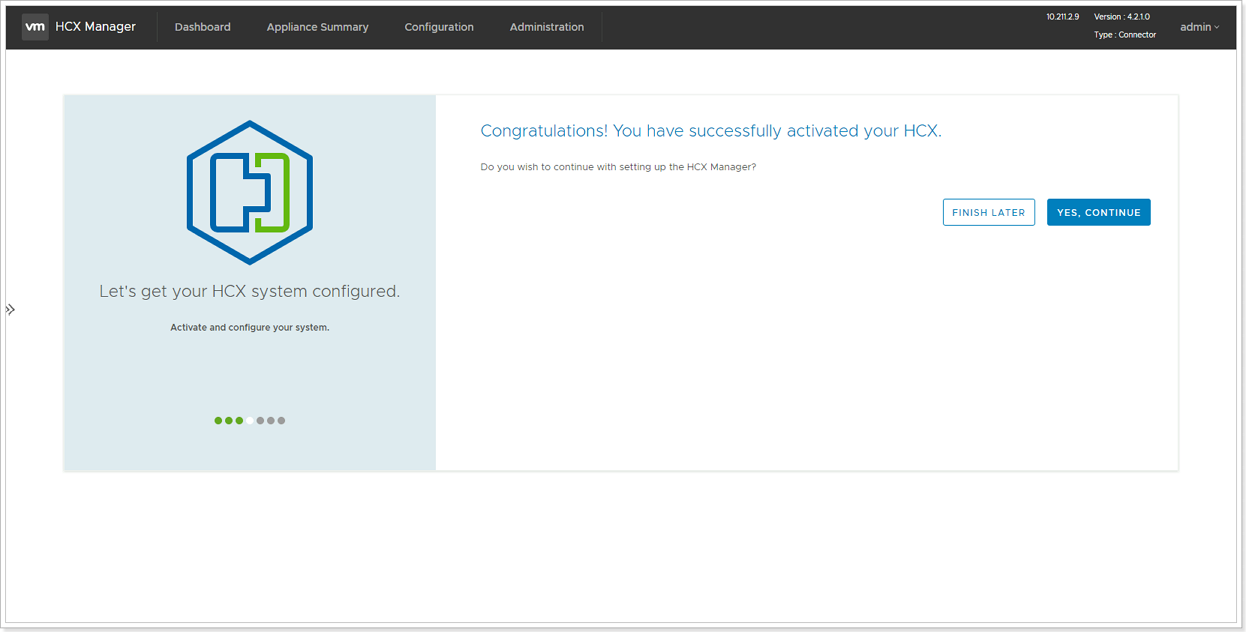Open the Configuration menu

(439, 27)
